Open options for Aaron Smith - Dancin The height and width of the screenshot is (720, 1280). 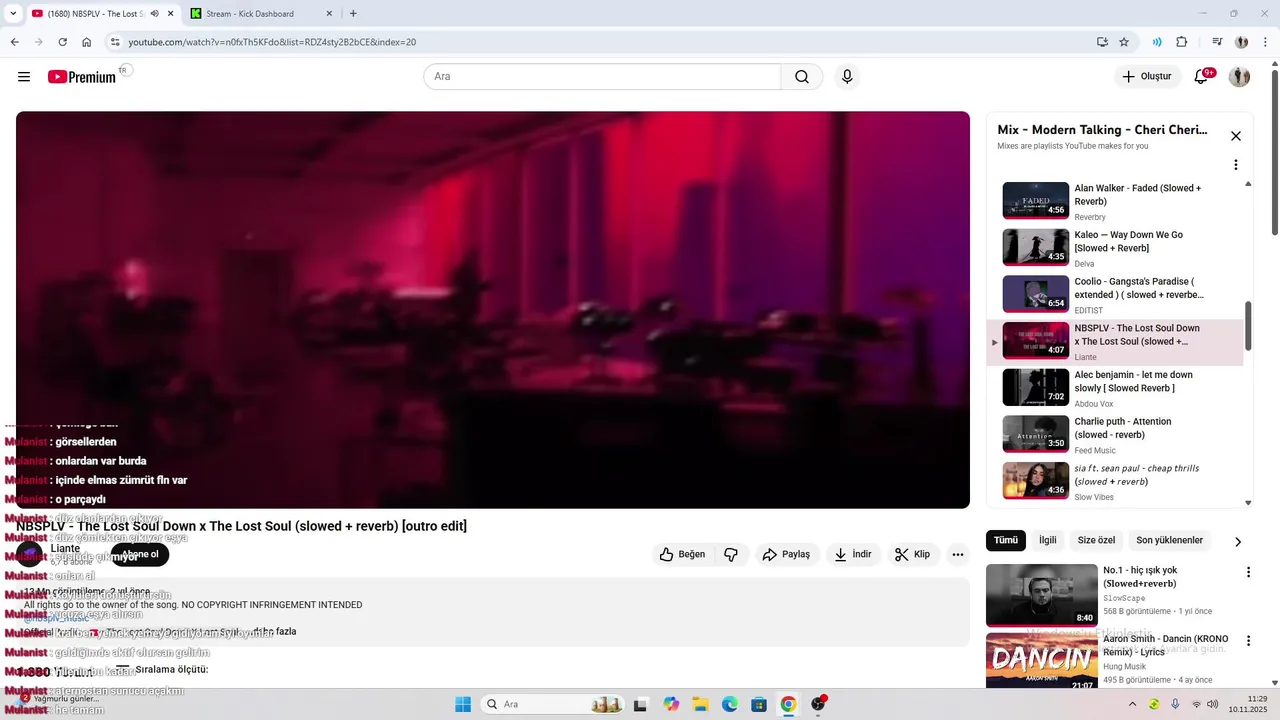1248,641
